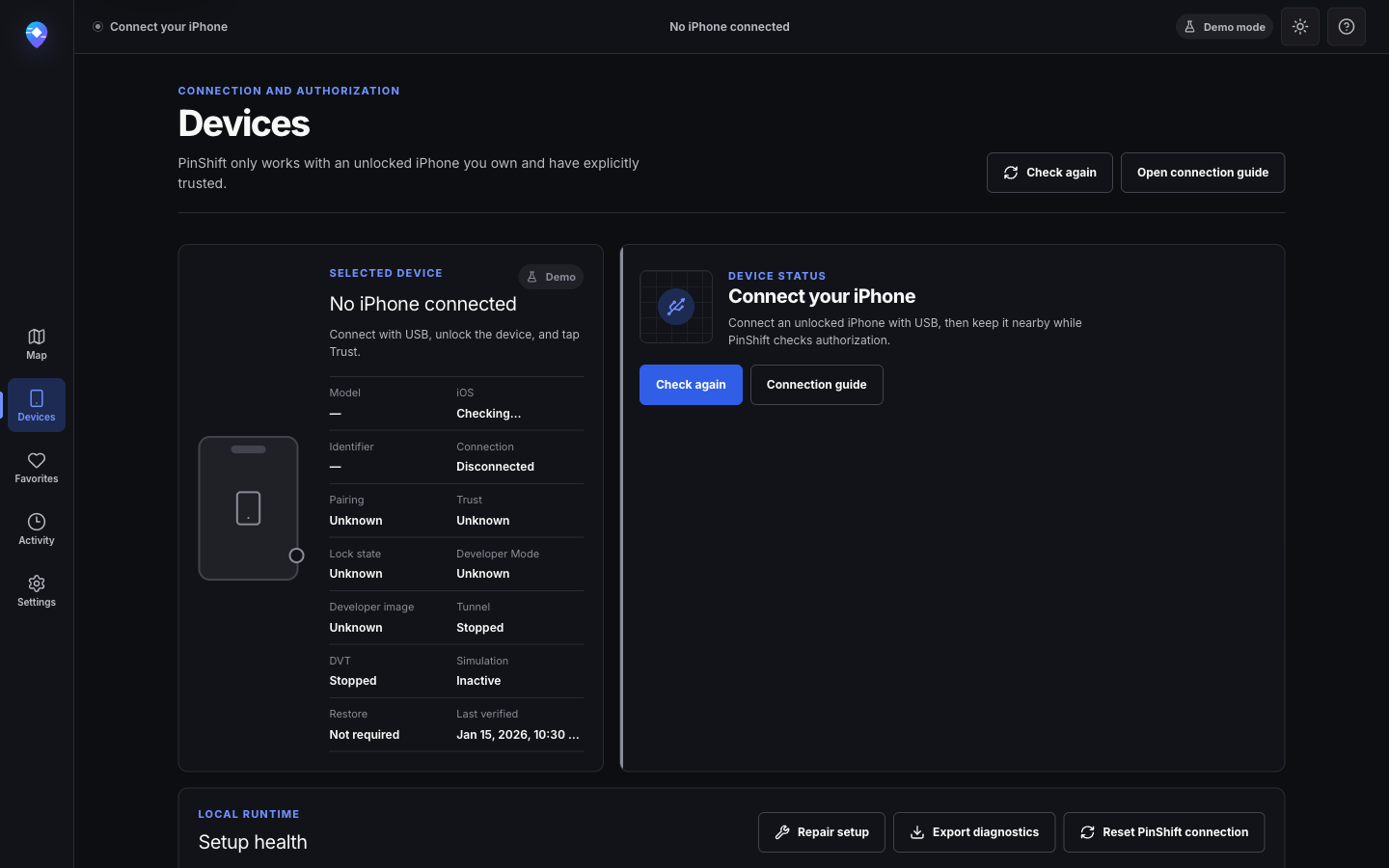Open the Activity history sidebar item
The width and height of the screenshot is (1389, 868).
[x=37, y=529]
